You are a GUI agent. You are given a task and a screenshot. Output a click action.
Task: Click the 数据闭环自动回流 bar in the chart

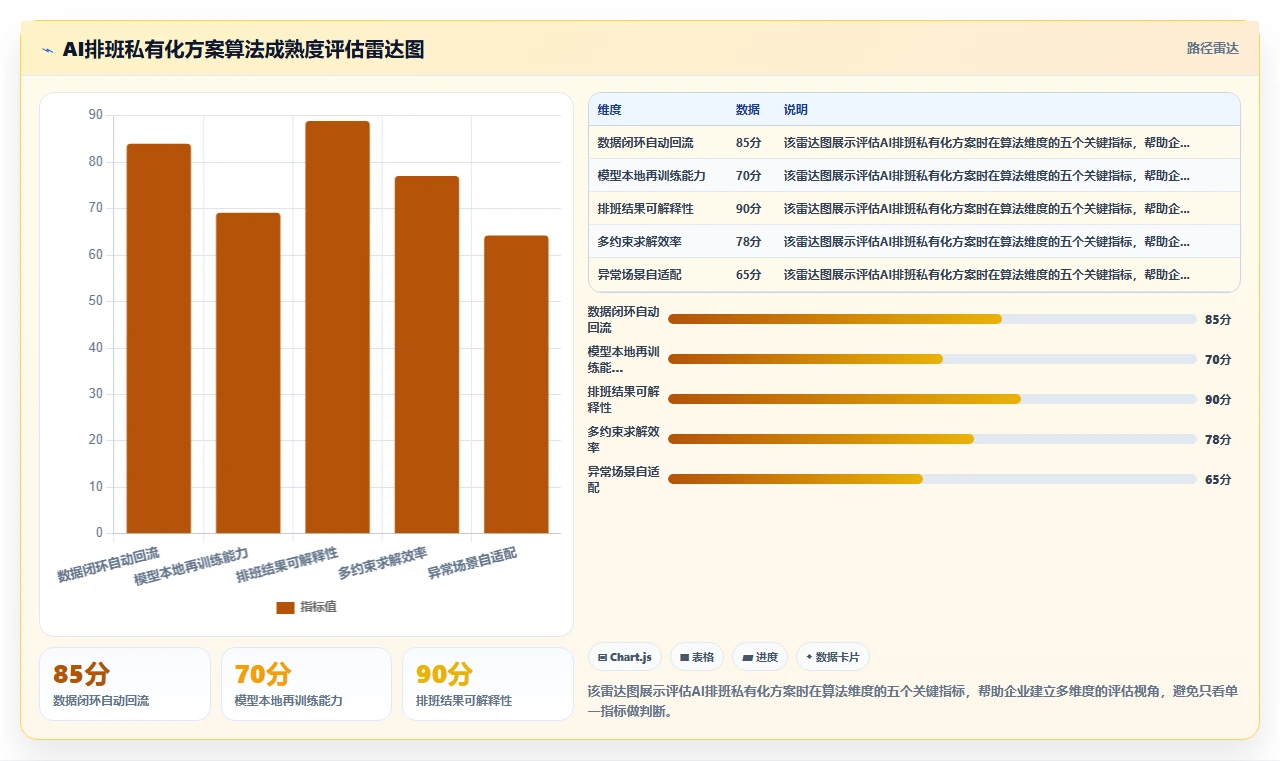click(159, 338)
